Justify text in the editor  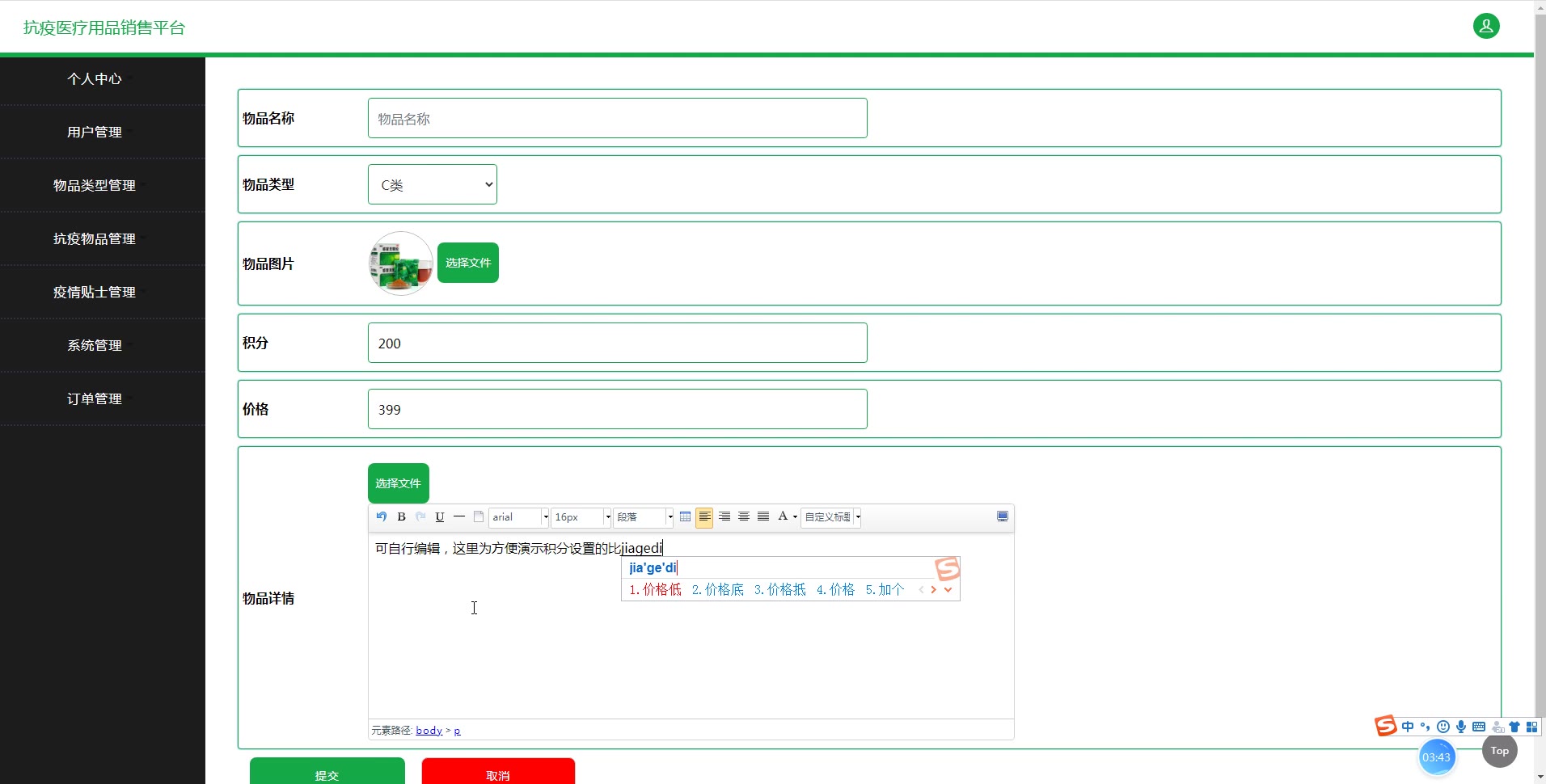point(763,516)
